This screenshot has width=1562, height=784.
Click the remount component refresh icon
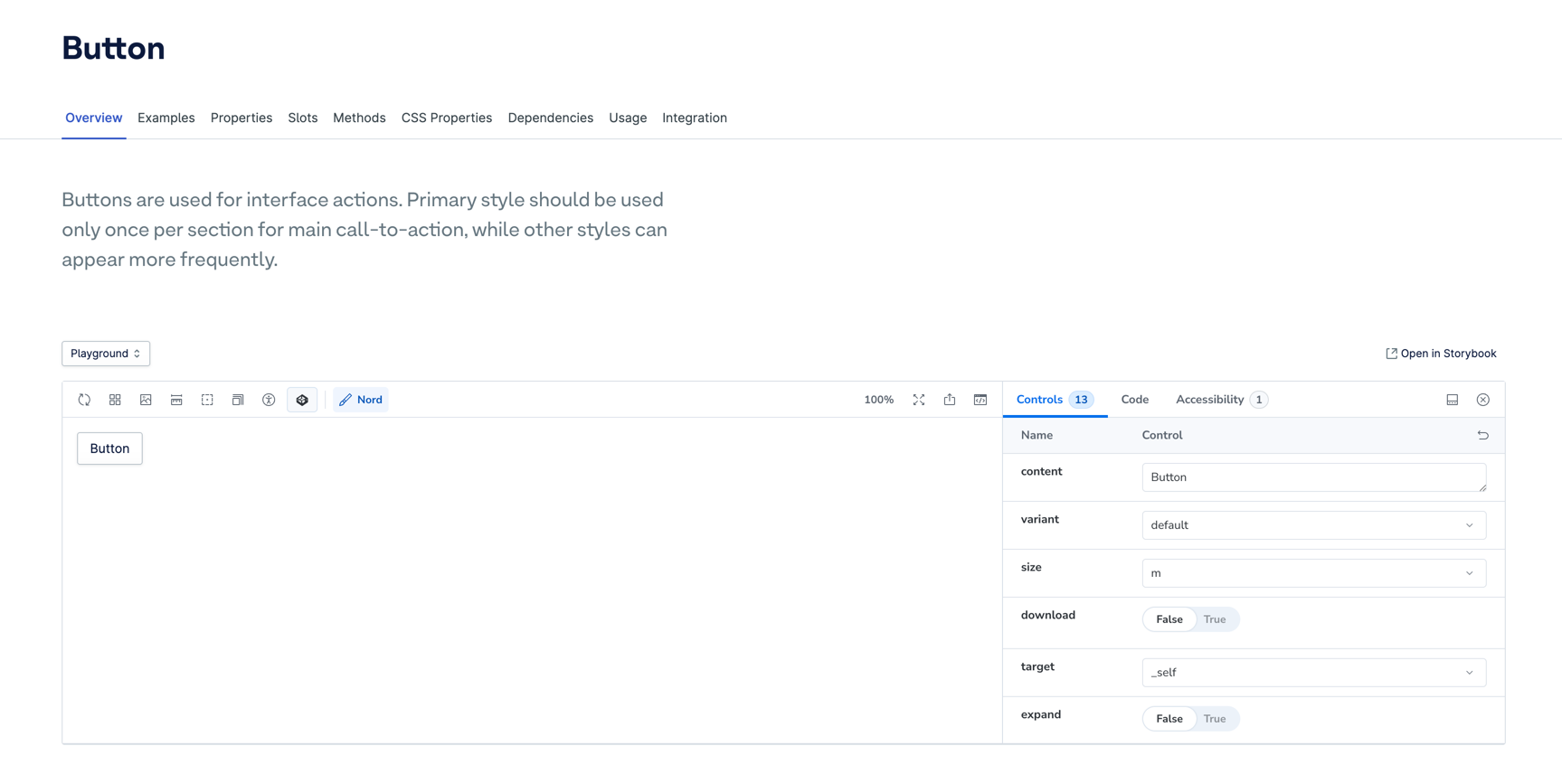[x=84, y=400]
